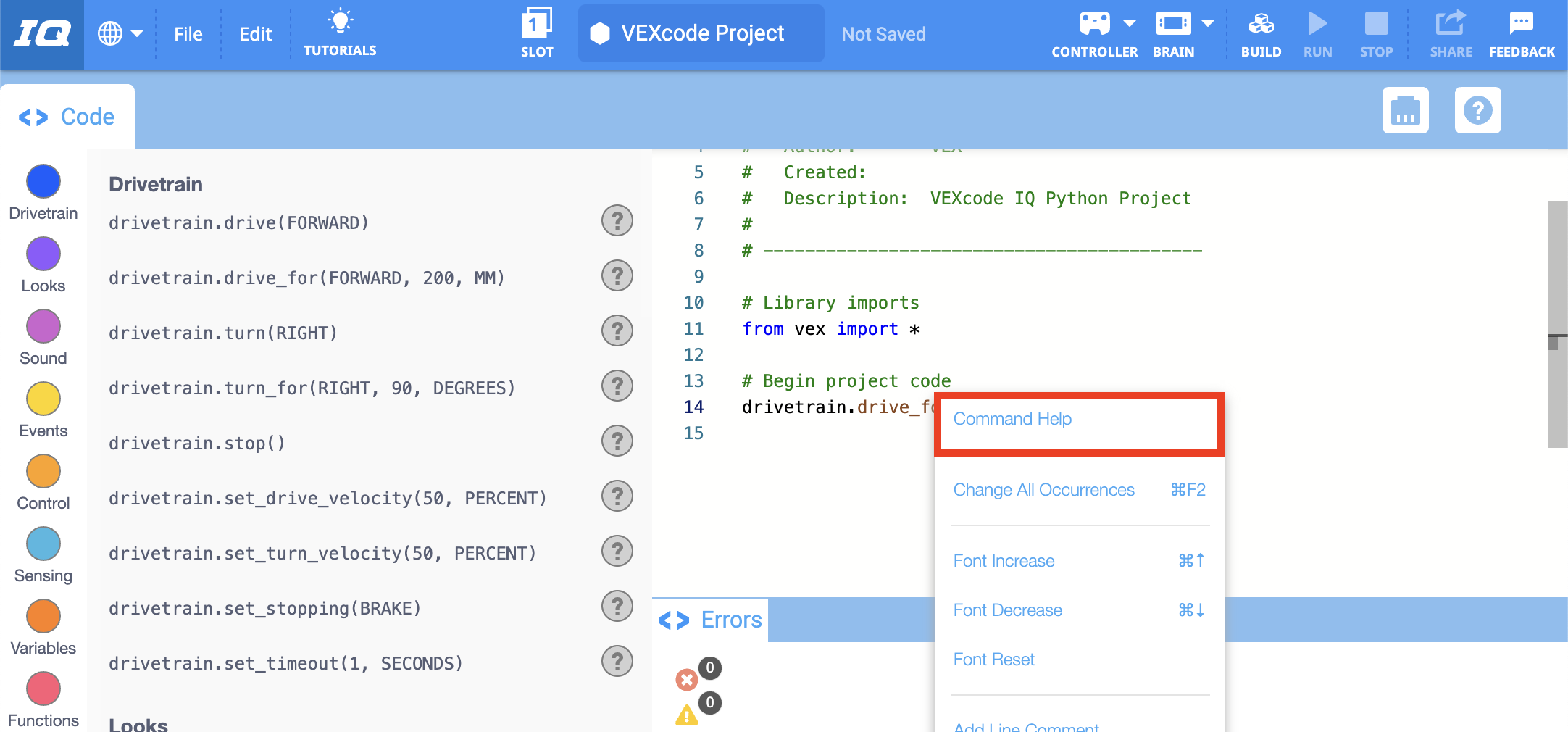The image size is (1568, 732).
Task: Open help for drivetrain.stop() command
Action: point(617,441)
